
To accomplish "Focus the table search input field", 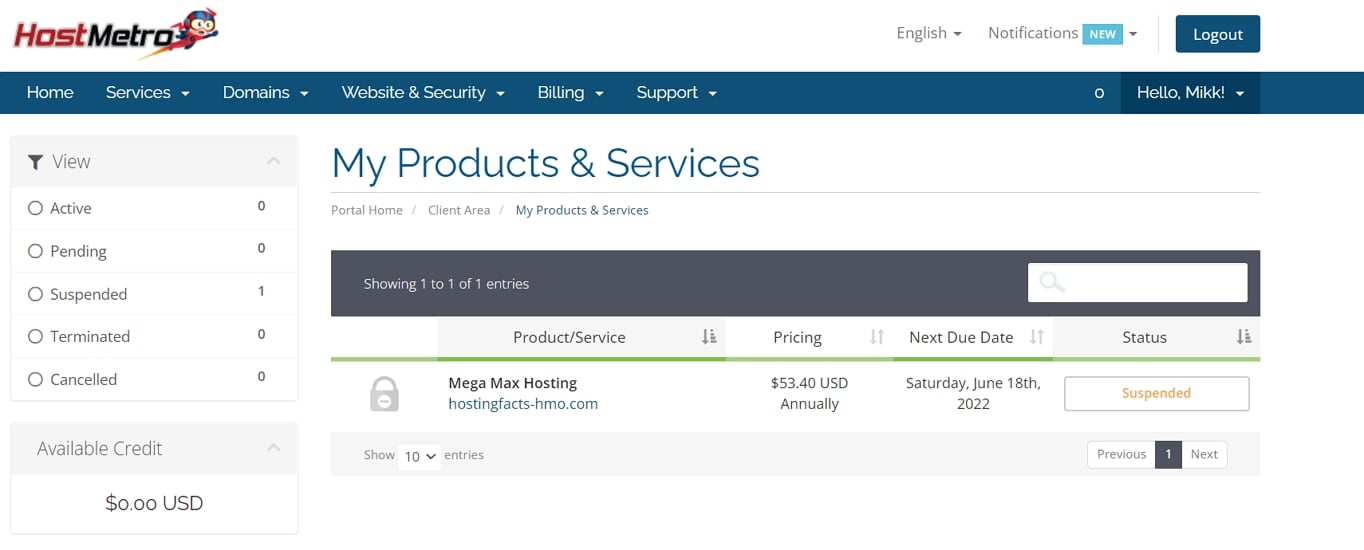I will (x=1138, y=283).
